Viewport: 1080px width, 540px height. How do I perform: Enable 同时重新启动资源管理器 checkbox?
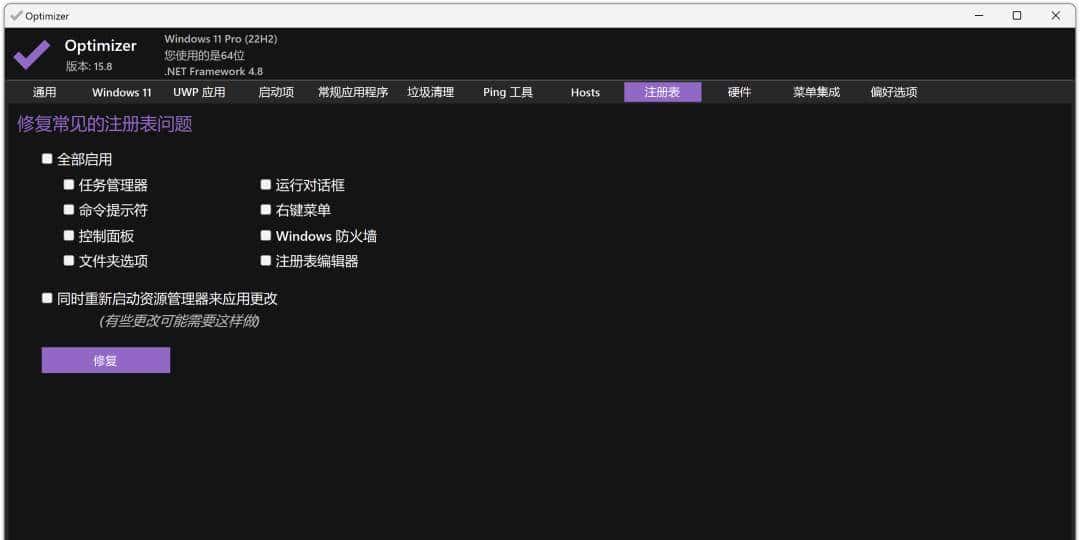[x=47, y=298]
